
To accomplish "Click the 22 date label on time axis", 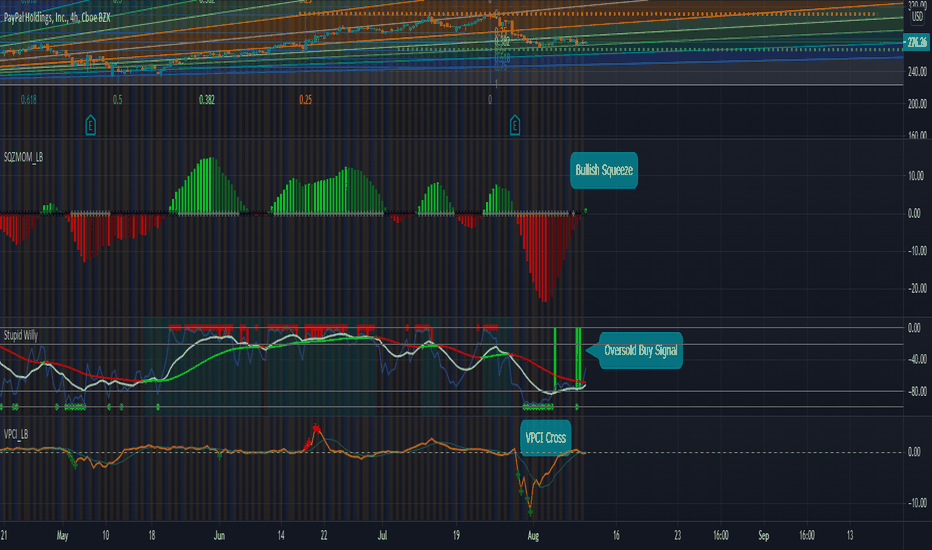I will point(324,536).
